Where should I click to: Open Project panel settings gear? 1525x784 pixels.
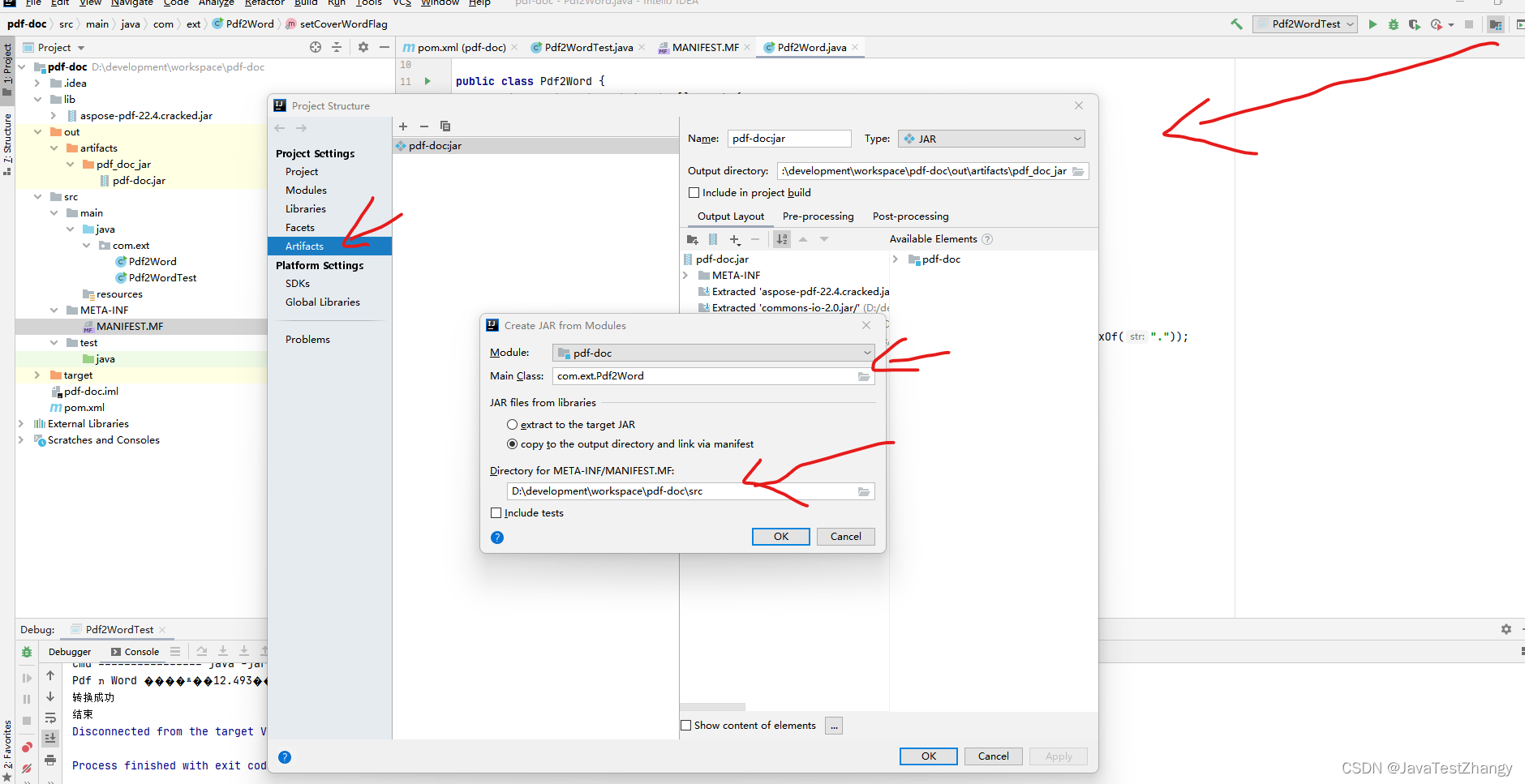[x=363, y=47]
